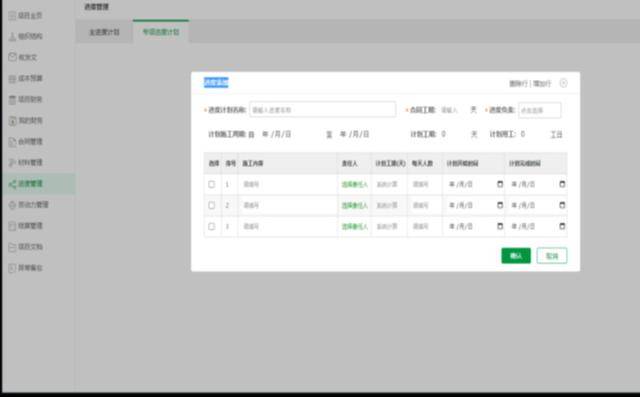640x397 pixels.
Task: Click row 3 施工内容 请填写 cell
Action: [x=287, y=226]
